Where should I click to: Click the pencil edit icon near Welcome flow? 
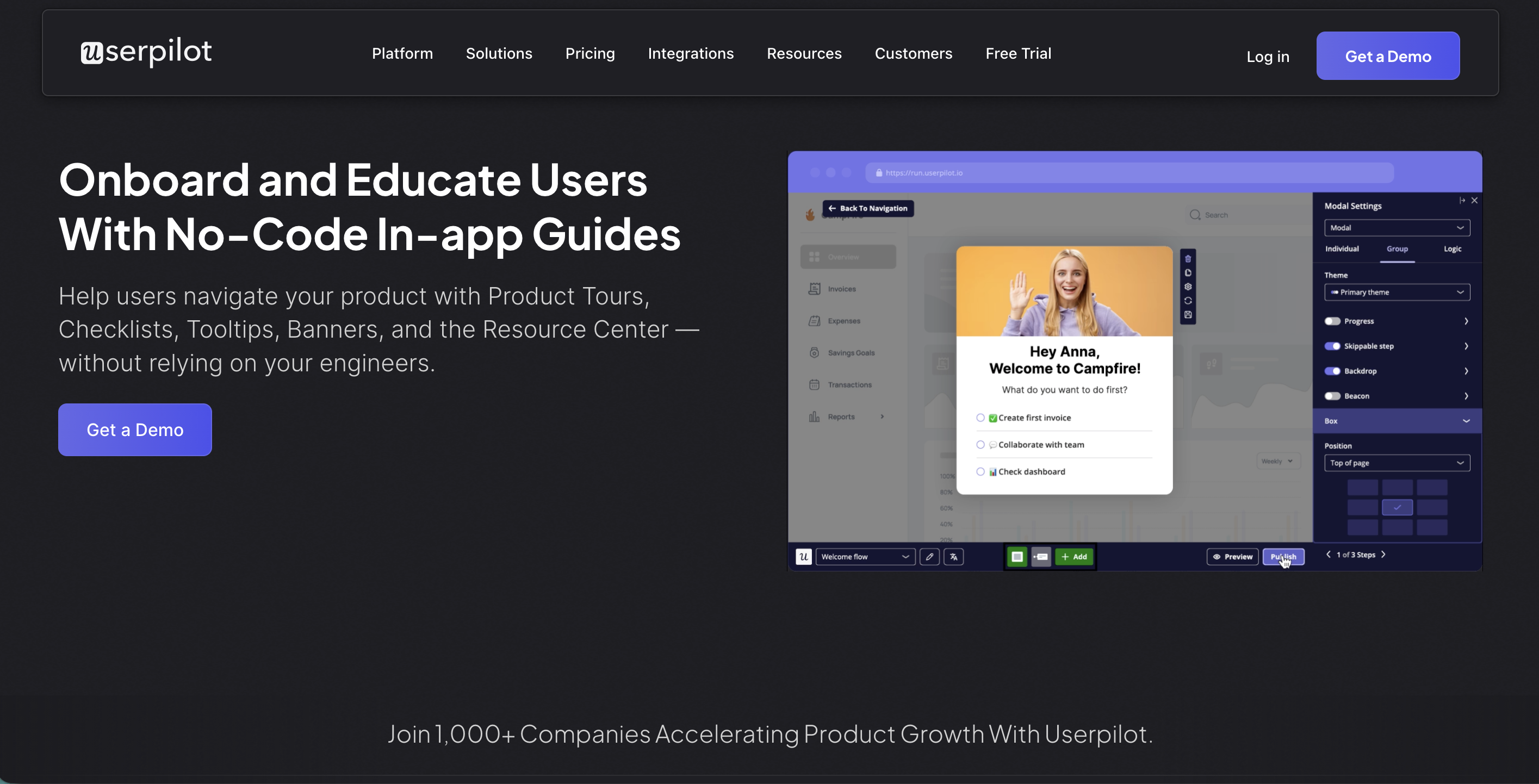(x=929, y=557)
